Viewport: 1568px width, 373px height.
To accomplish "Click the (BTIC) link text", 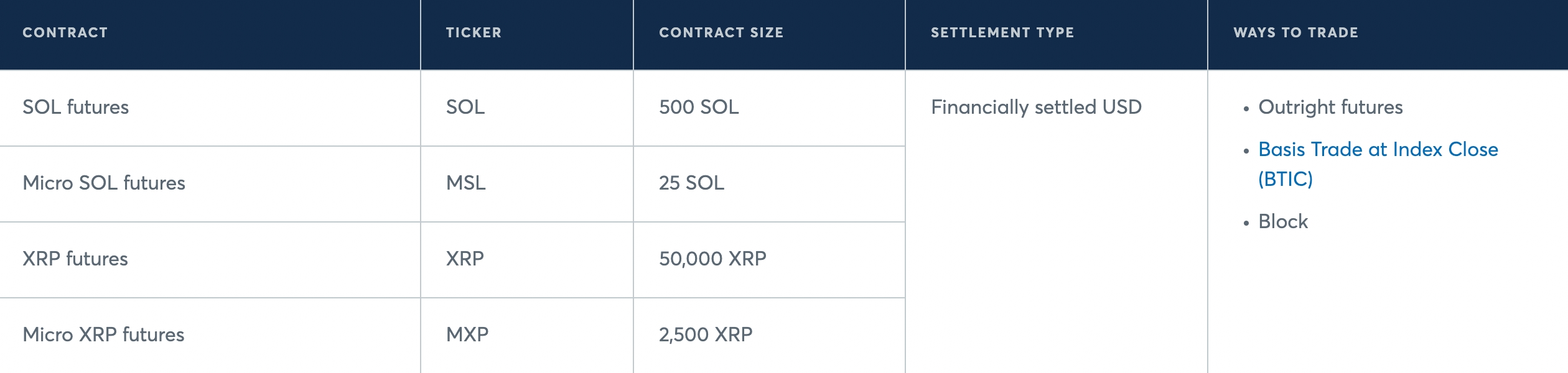I will tap(1286, 179).
